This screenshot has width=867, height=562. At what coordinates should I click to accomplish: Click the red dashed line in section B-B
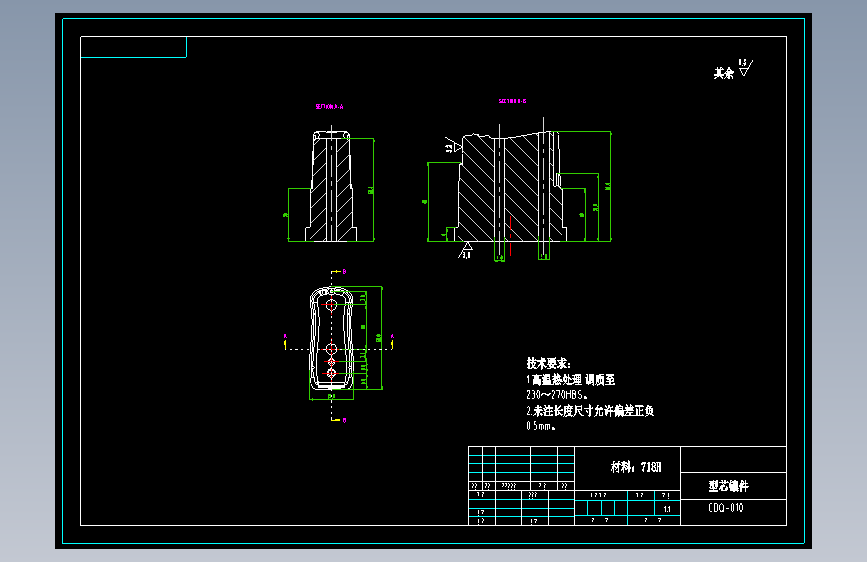(x=510, y=236)
